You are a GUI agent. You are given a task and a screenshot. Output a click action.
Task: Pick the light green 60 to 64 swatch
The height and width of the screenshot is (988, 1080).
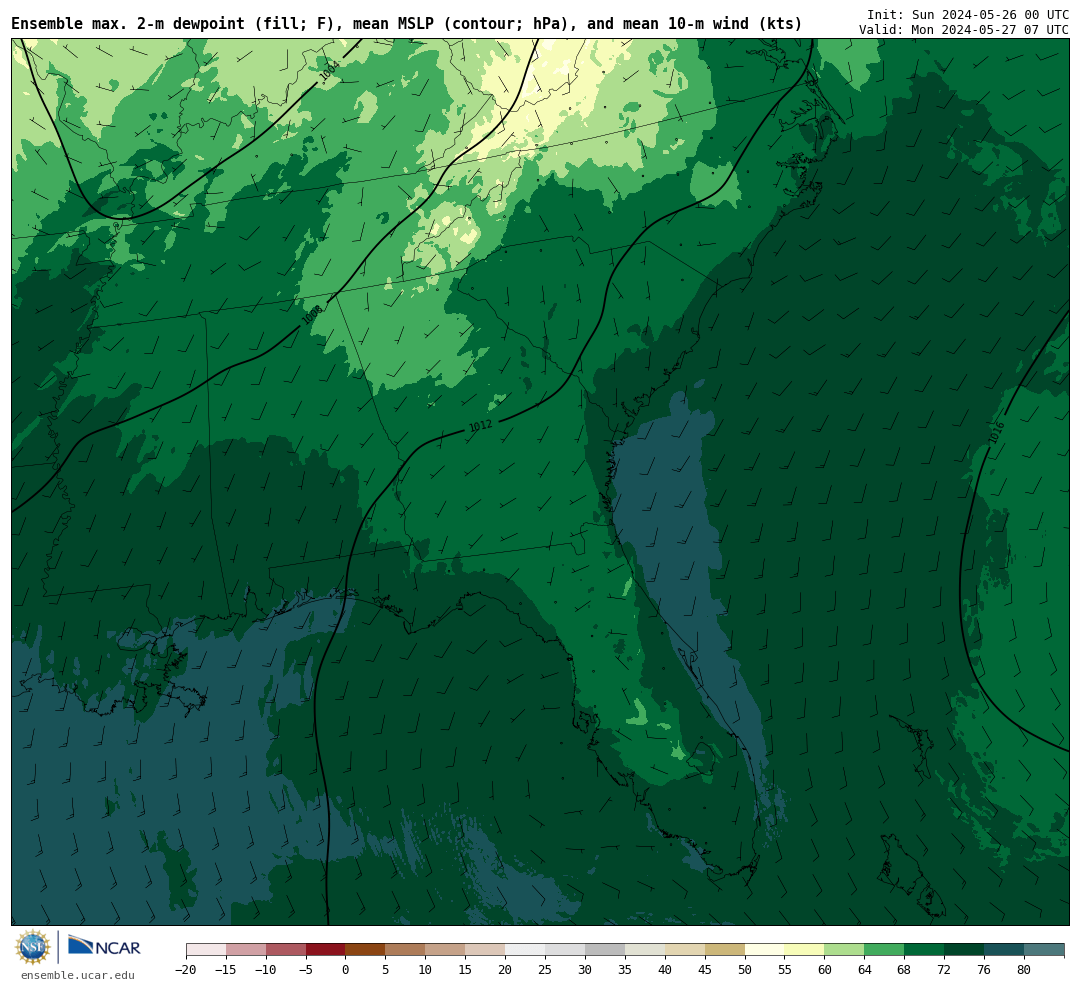click(x=844, y=950)
